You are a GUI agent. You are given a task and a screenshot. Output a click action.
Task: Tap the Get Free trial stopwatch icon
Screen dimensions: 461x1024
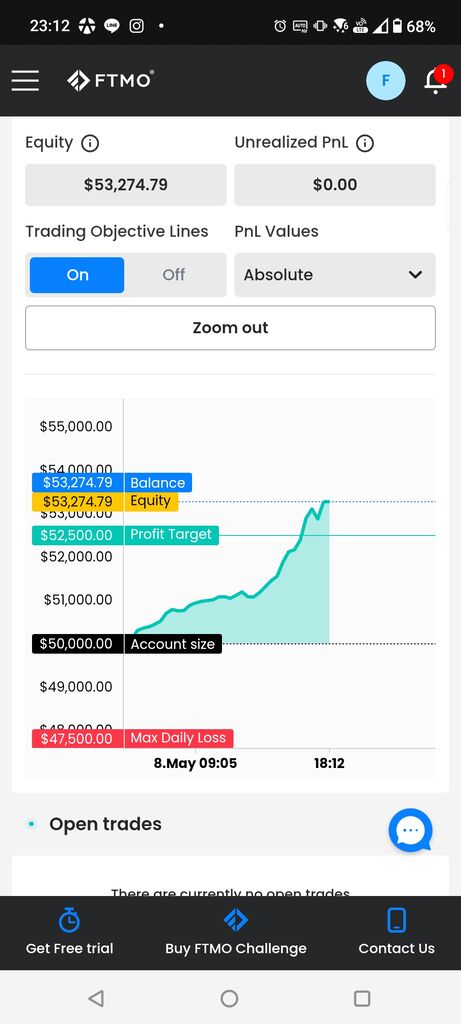tap(69, 920)
